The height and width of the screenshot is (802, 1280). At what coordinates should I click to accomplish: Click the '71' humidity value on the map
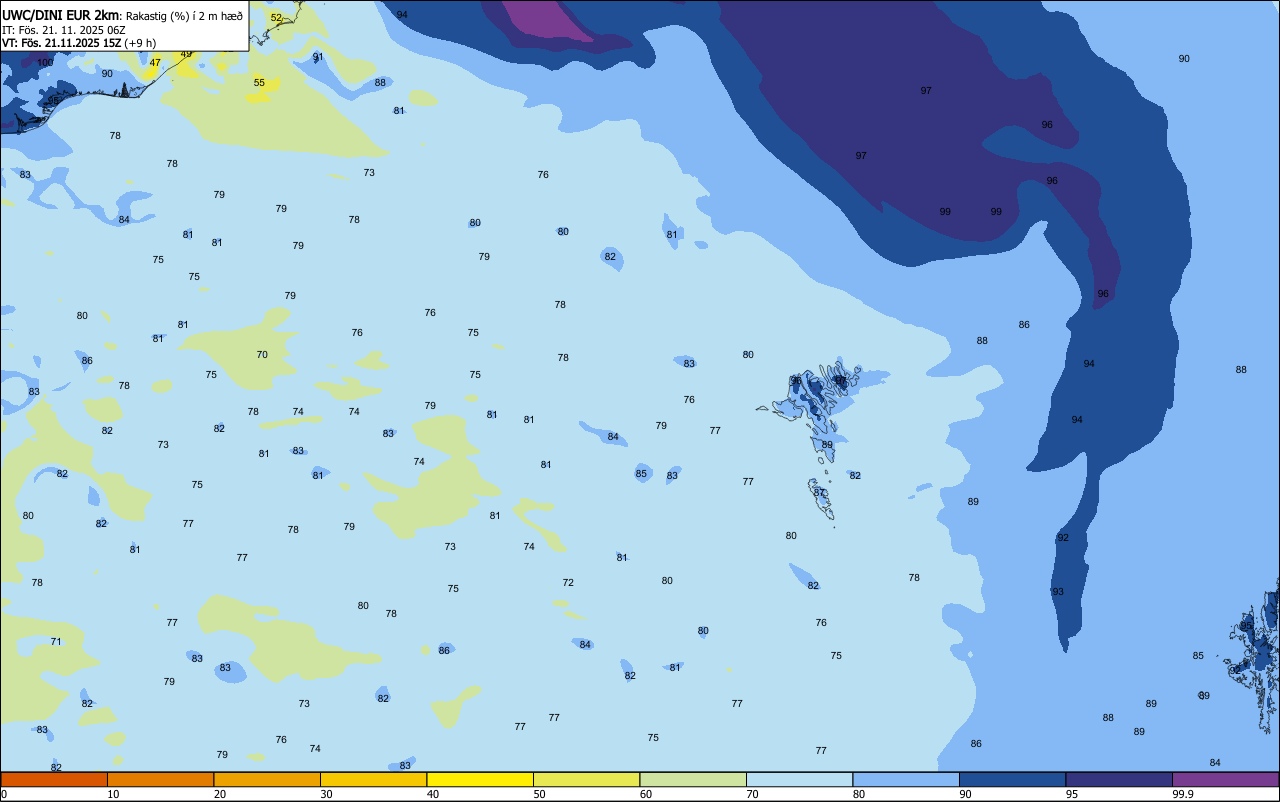pos(56,641)
